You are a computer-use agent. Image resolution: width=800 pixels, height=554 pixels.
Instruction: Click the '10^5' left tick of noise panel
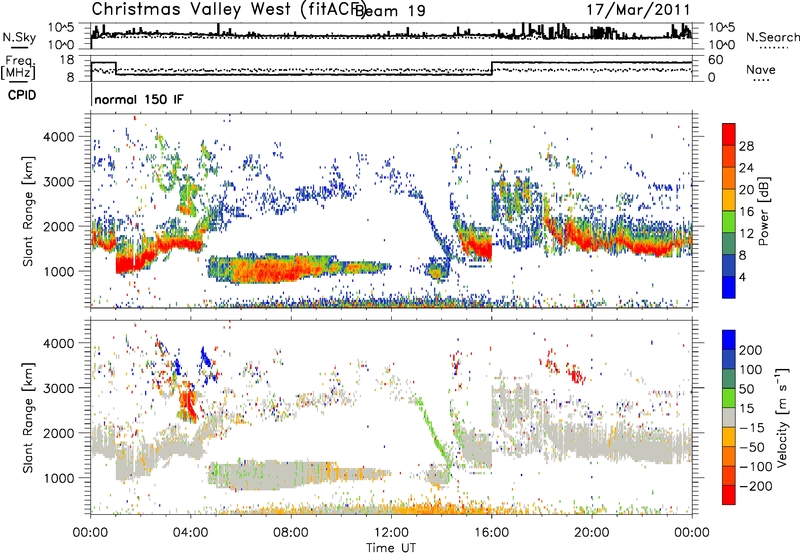point(61,27)
